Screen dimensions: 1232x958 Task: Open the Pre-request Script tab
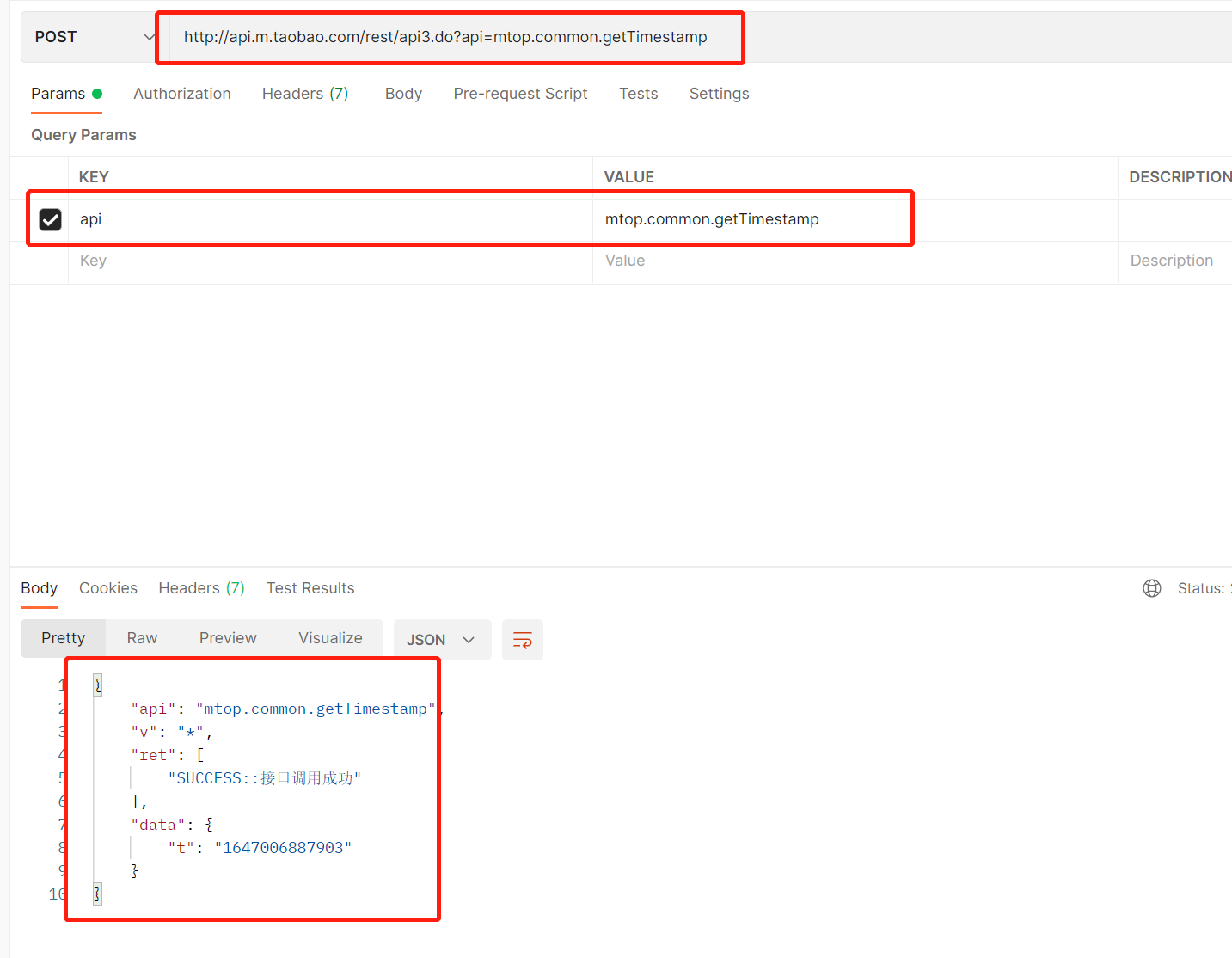tap(520, 94)
